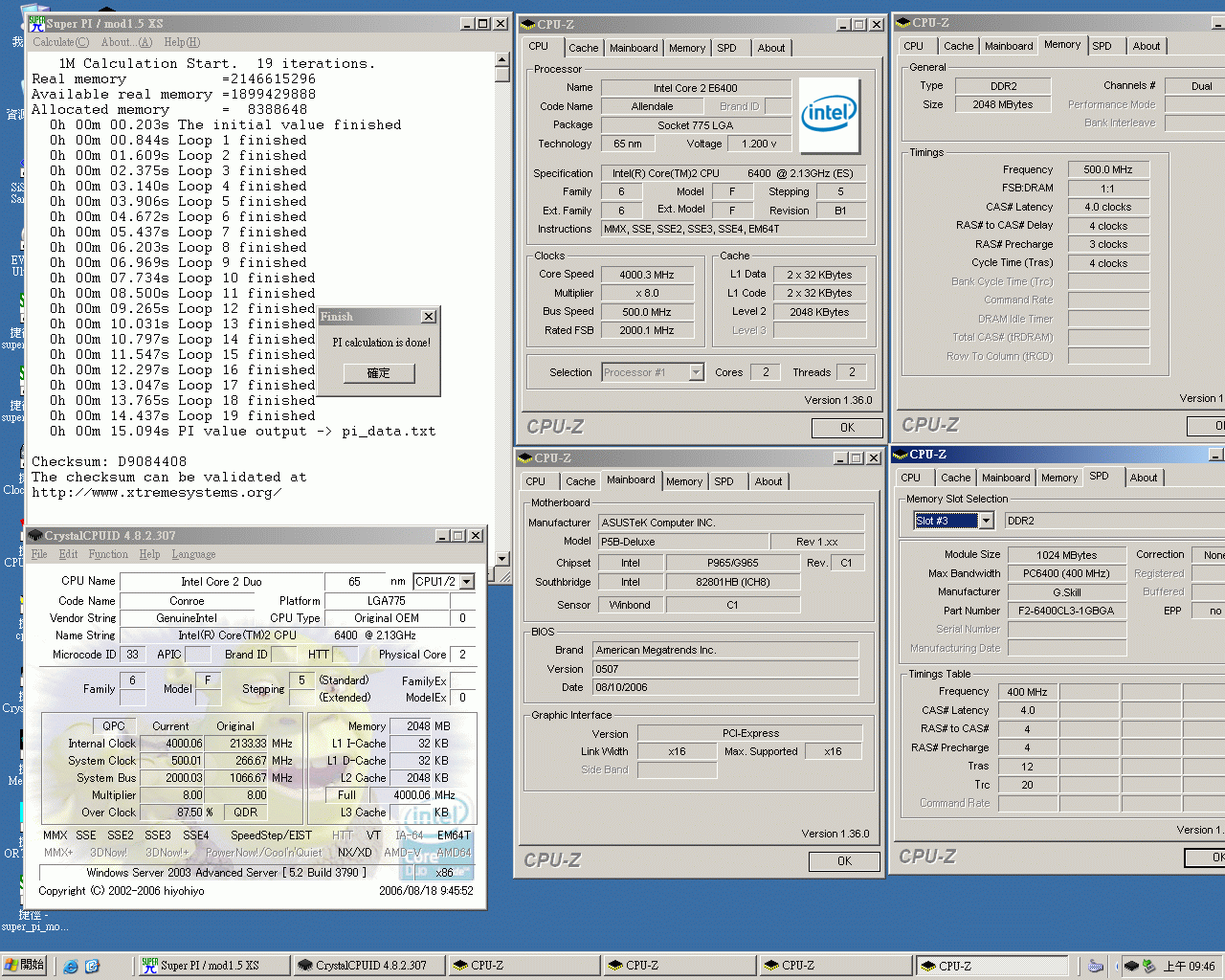Open the Start menu (開始)
This screenshot has height=980, width=1225.
[25, 965]
